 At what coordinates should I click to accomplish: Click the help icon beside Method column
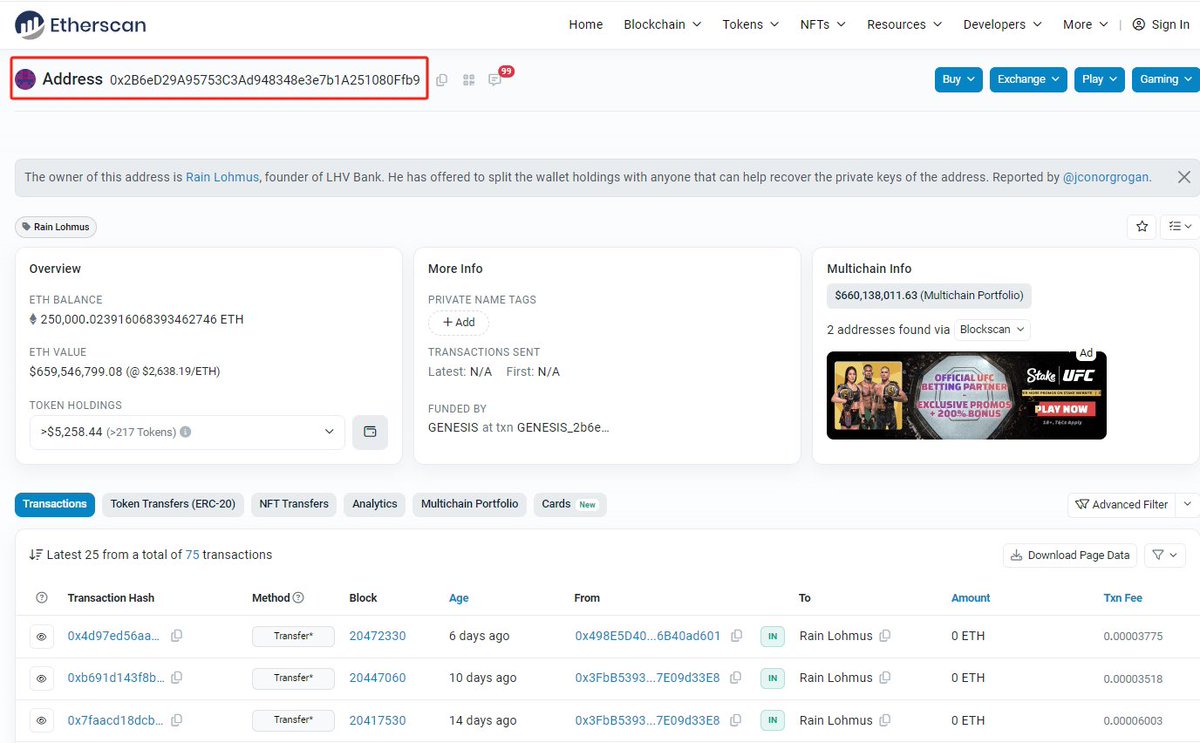(298, 598)
